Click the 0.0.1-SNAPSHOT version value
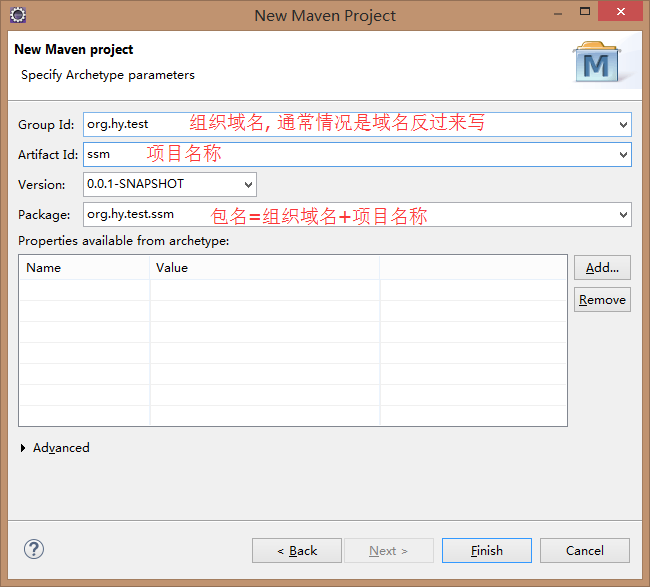This screenshot has width=650, height=587. pos(135,184)
